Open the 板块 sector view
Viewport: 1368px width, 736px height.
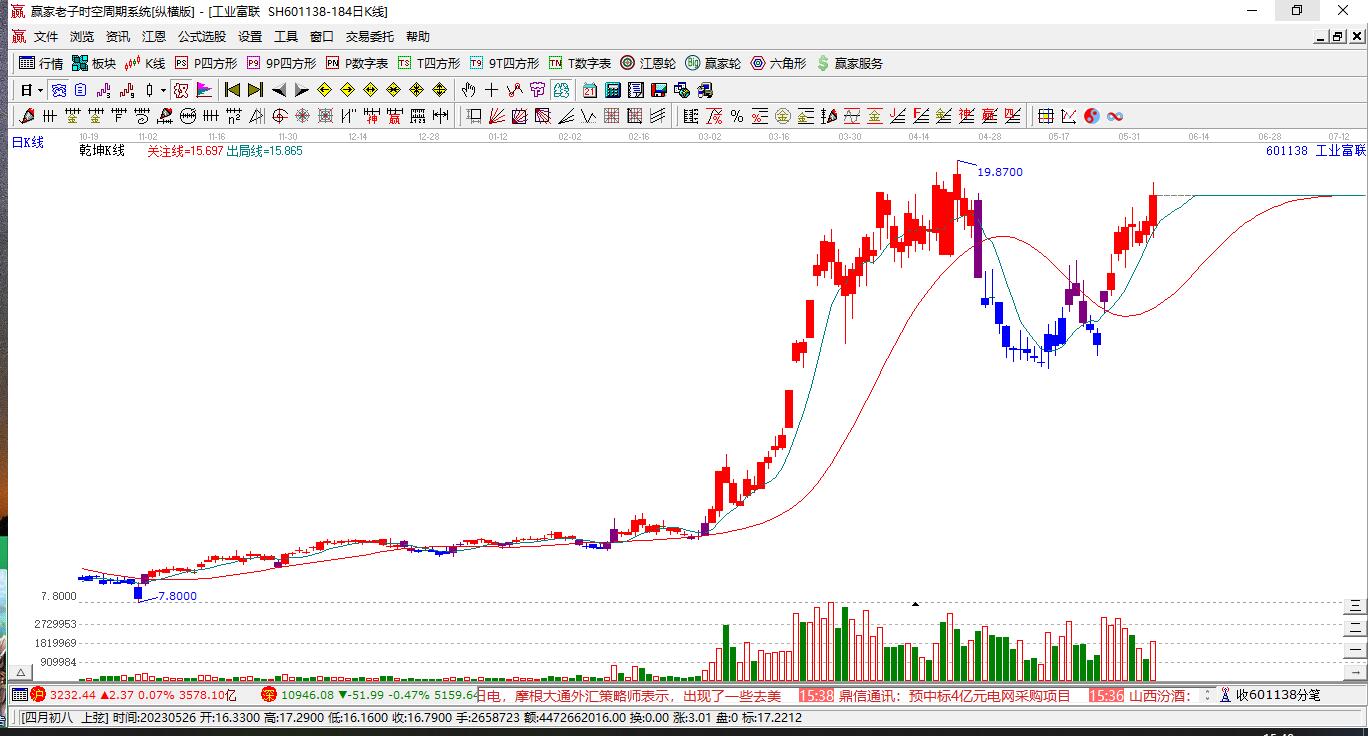point(94,63)
